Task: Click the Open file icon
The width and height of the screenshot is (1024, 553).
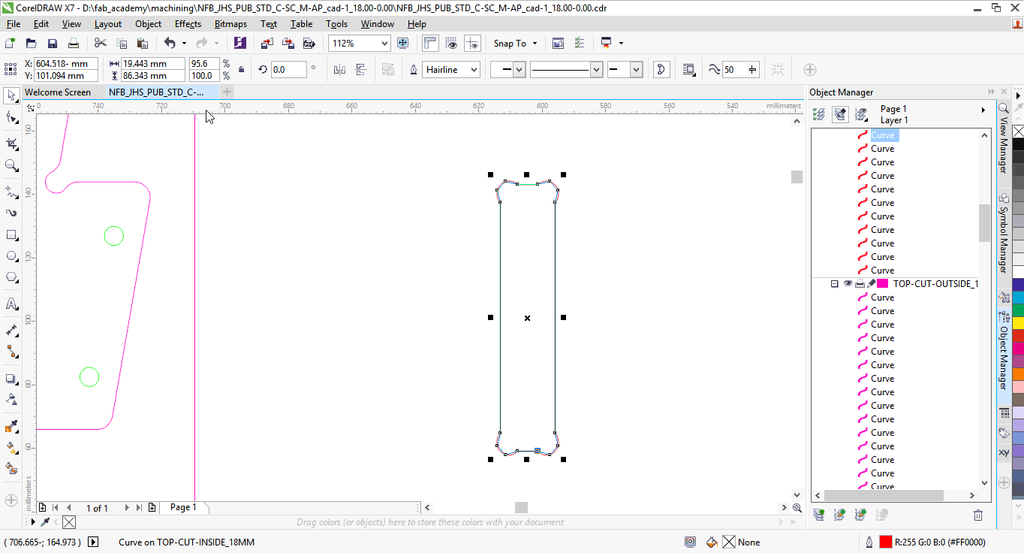Action: click(31, 43)
